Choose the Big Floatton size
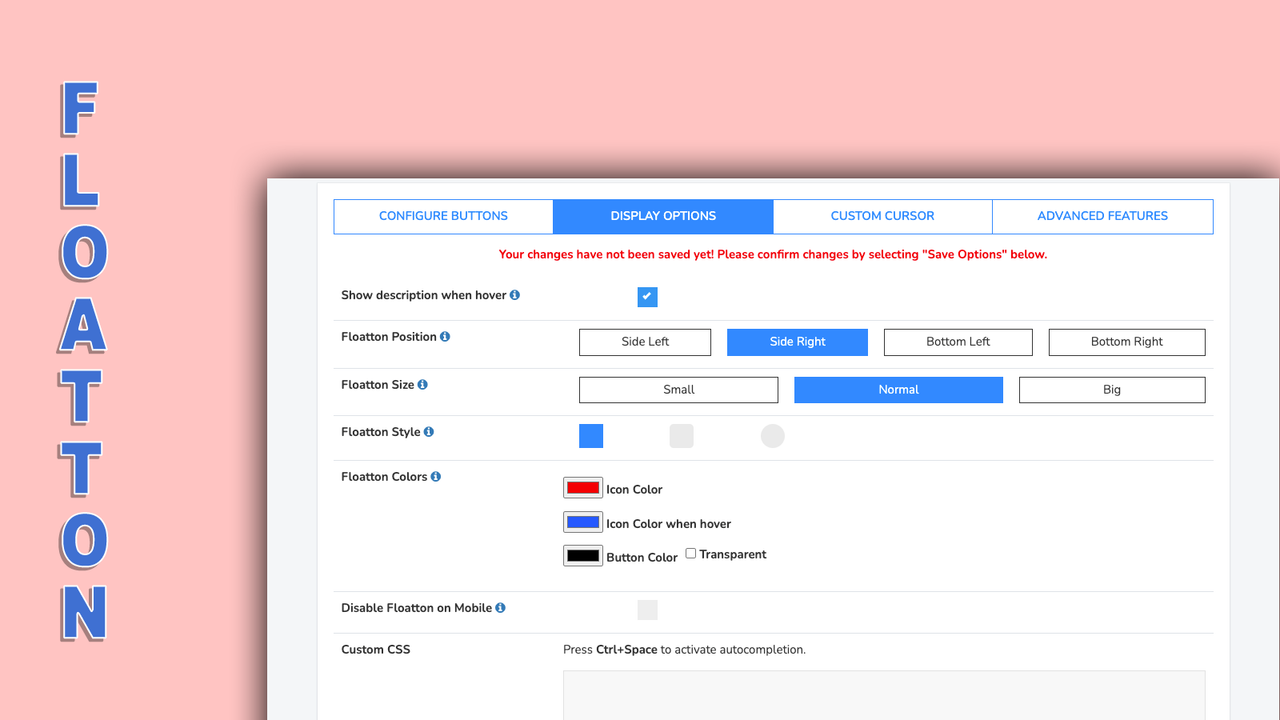The width and height of the screenshot is (1280, 720). (1112, 390)
